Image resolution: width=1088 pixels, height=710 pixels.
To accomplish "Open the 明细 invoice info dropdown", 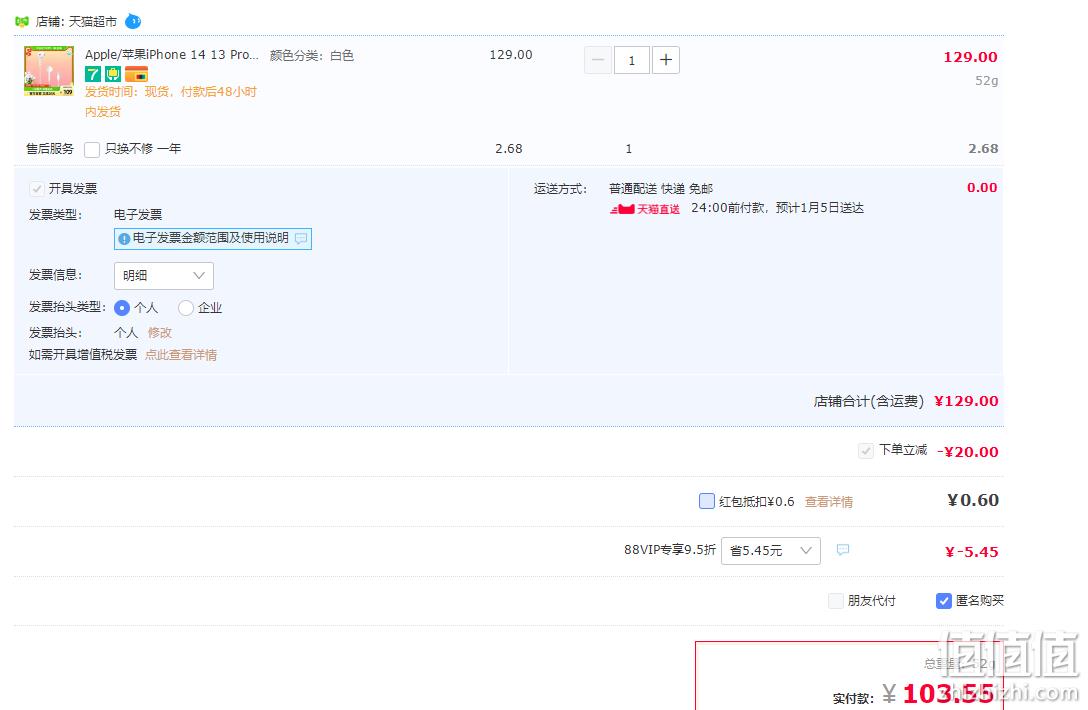I will 163,276.
